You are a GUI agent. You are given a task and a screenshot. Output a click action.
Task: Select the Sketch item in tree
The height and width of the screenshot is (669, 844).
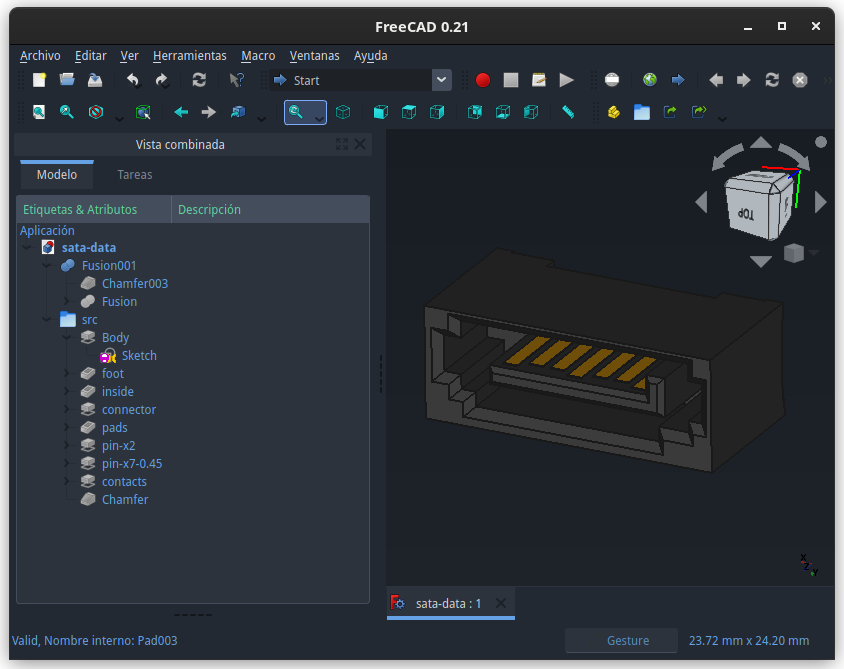(139, 356)
